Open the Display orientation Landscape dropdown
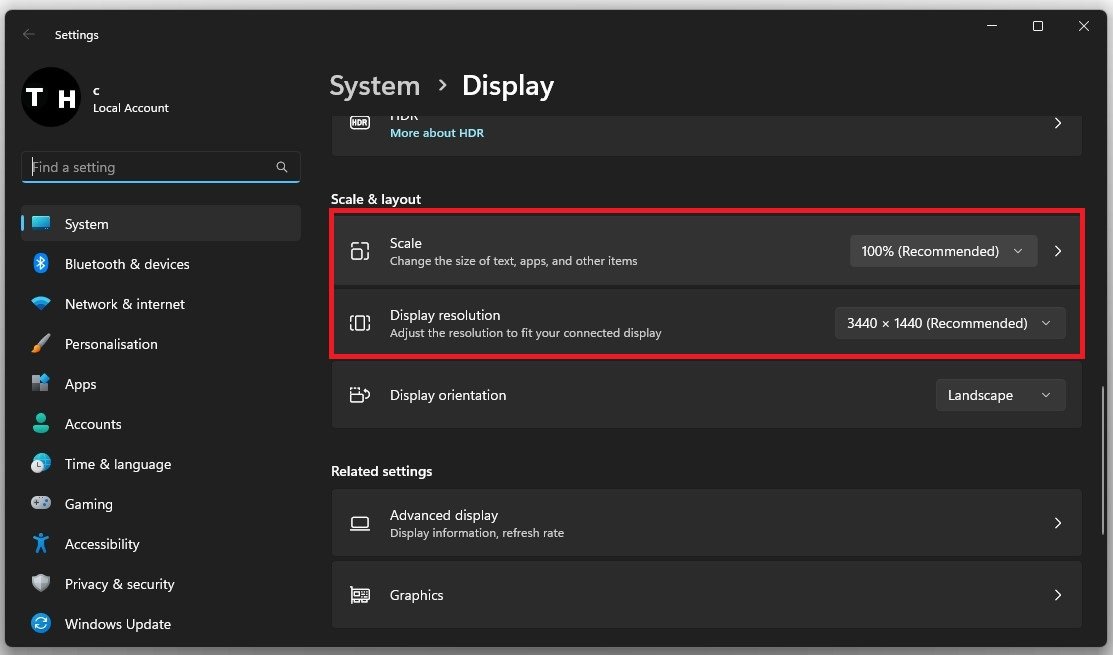Screen dimensions: 1113x655 [999, 395]
